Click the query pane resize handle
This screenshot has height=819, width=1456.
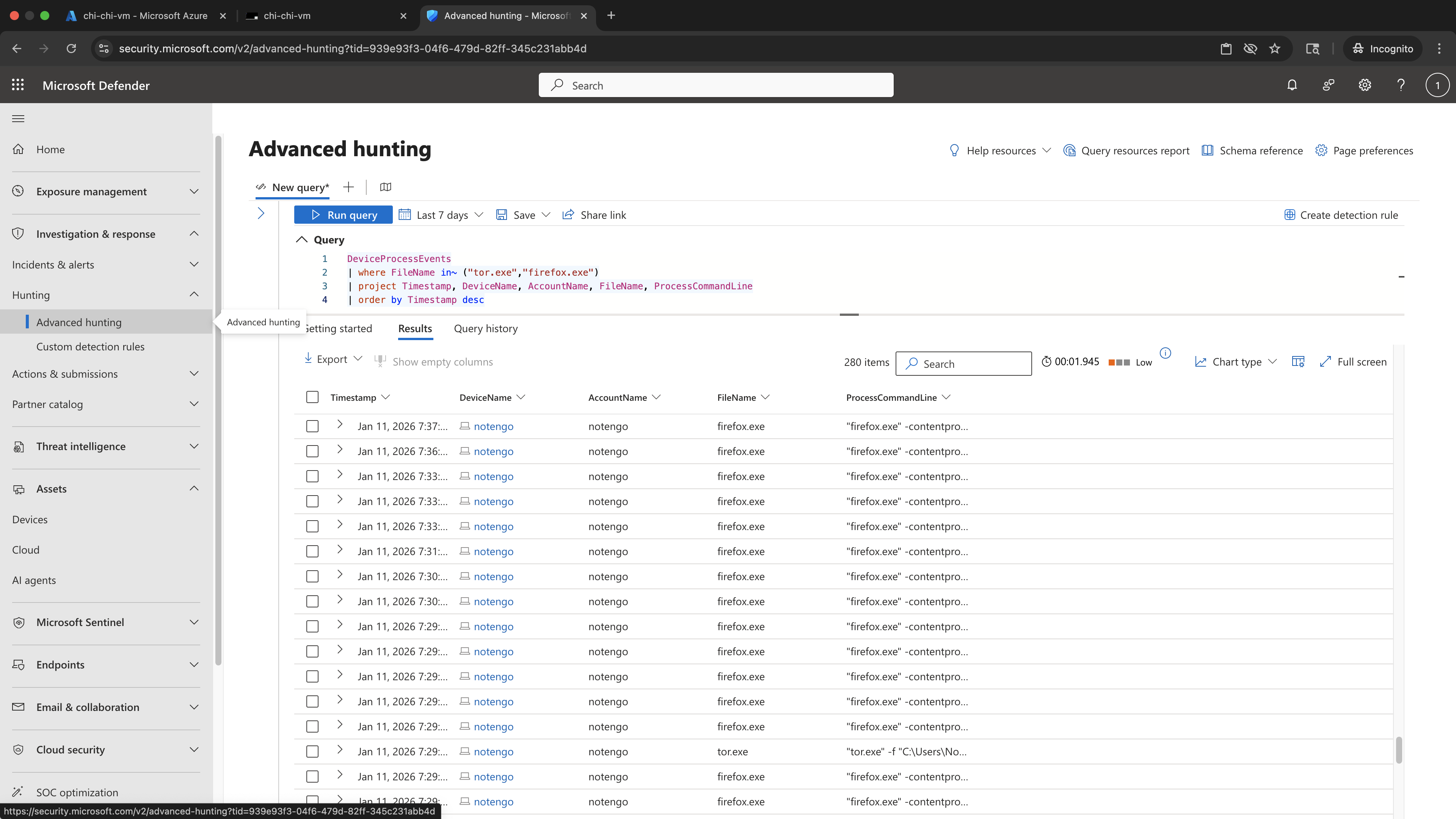pos(849,314)
